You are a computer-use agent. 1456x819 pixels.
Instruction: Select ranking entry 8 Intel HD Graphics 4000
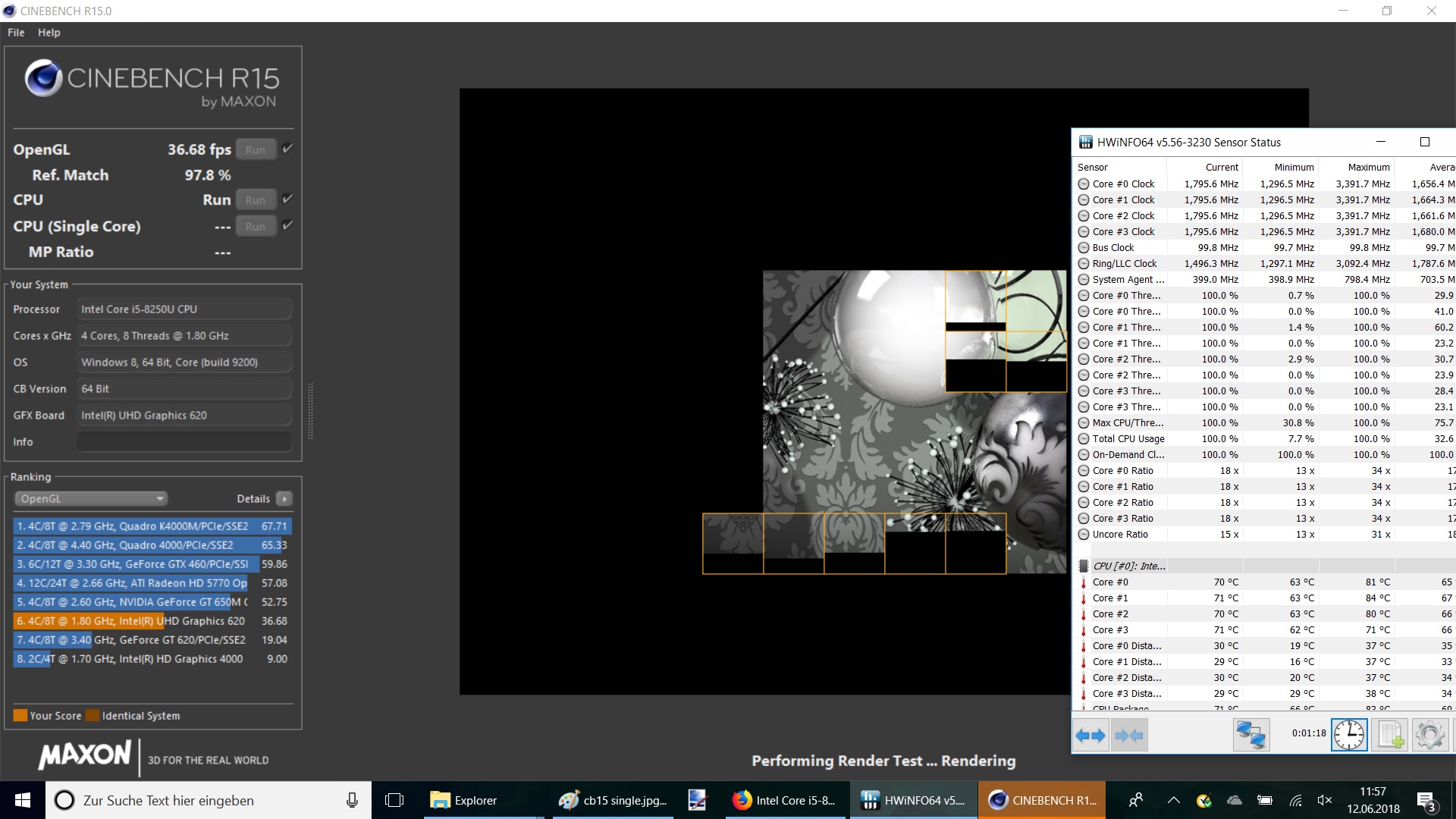point(152,658)
